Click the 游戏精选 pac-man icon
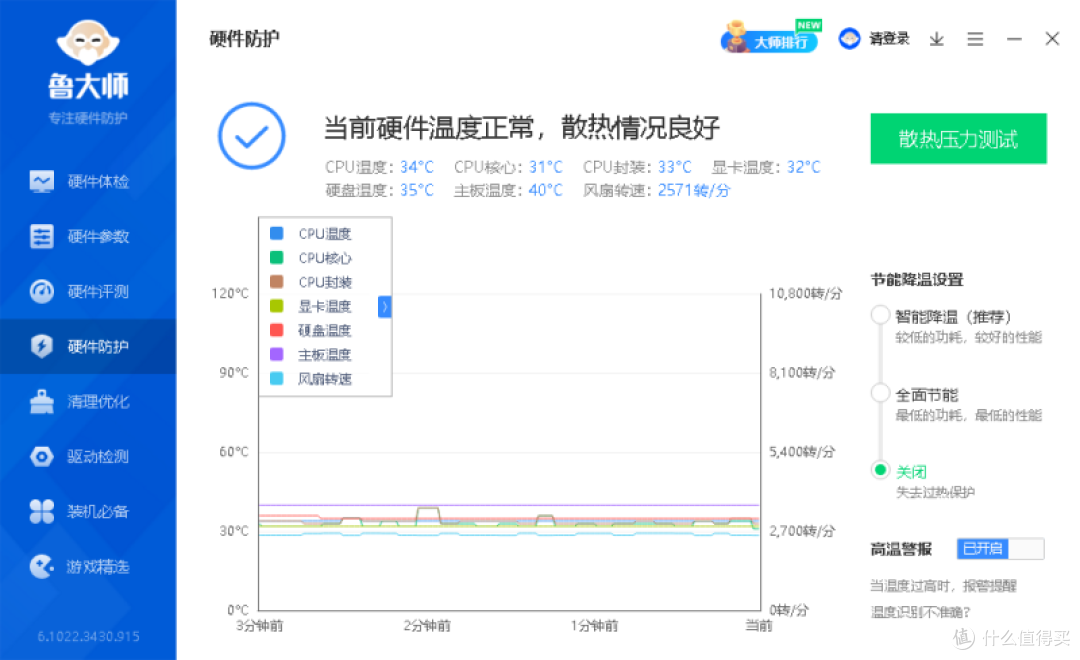1080x660 pixels. tap(42, 566)
